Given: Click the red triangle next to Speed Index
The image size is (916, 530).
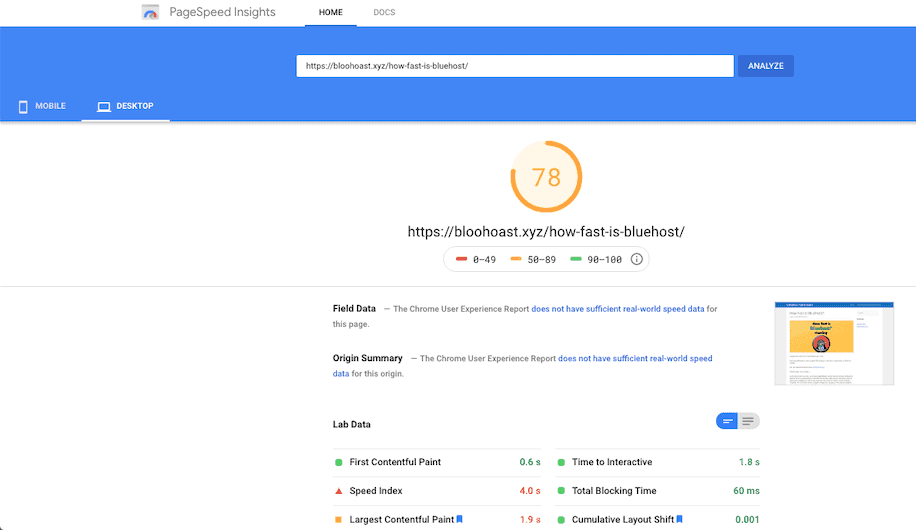Looking at the screenshot, I should point(339,491).
